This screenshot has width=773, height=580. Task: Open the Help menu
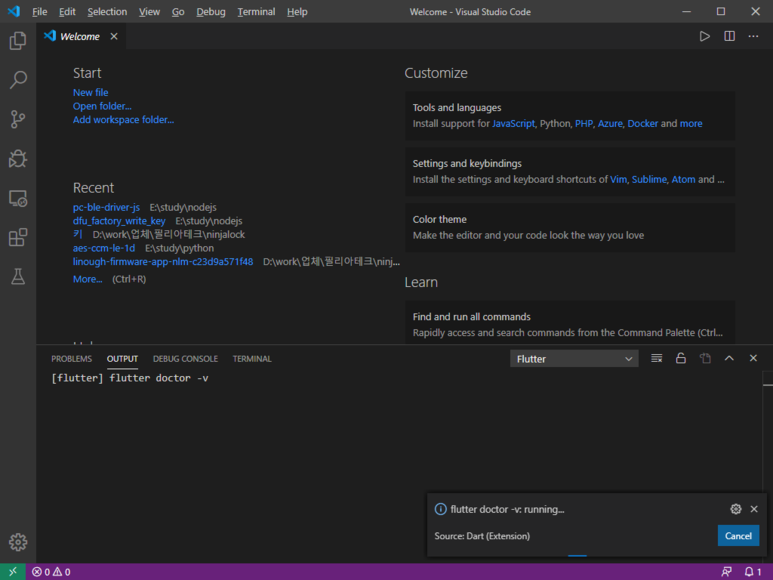pos(297,12)
